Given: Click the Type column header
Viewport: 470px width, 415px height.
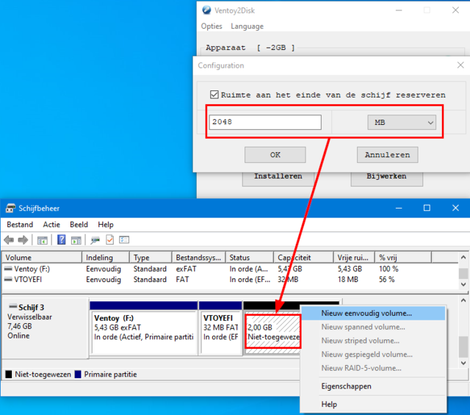Looking at the screenshot, I should tap(150, 257).
